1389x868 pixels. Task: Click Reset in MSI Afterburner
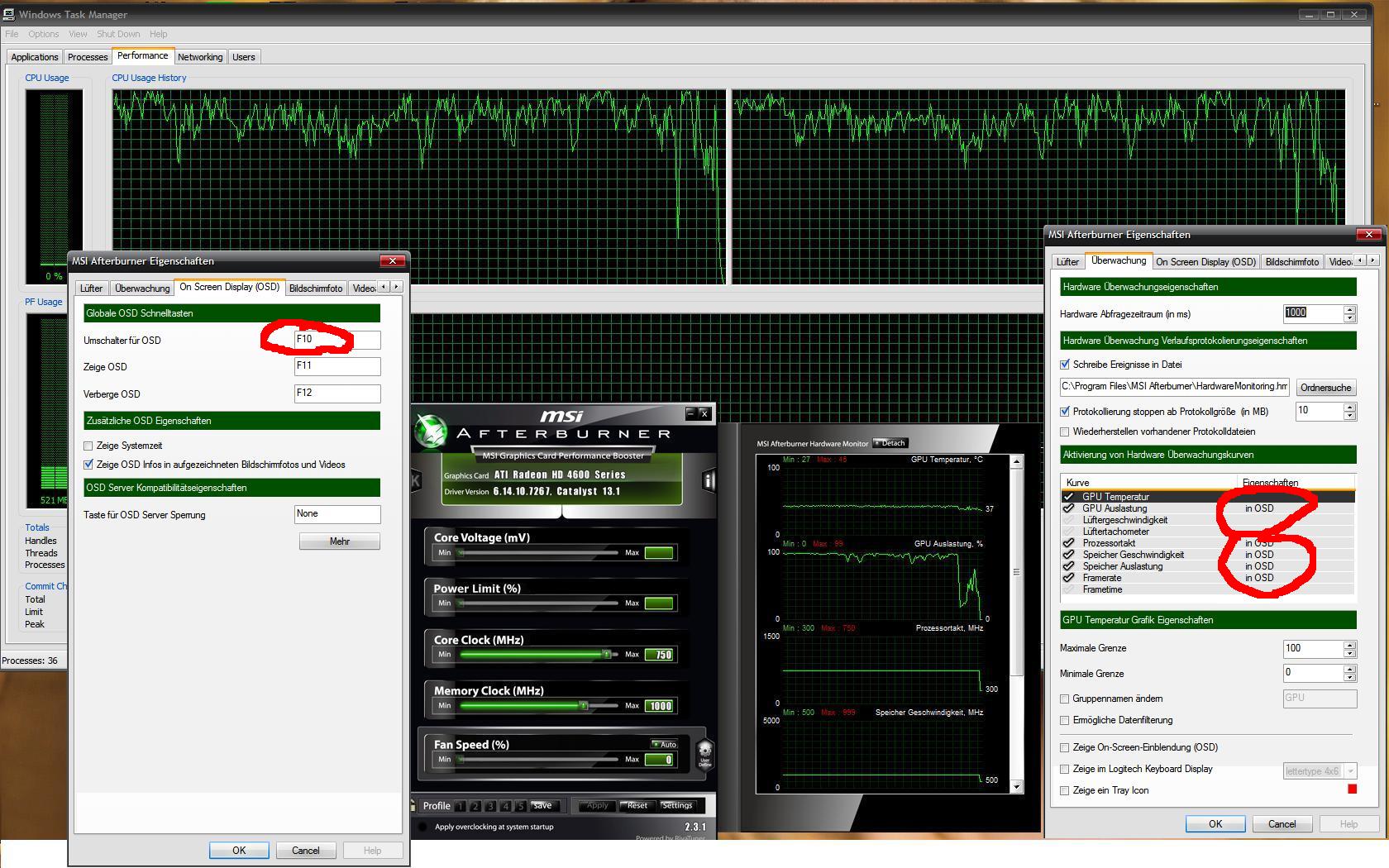click(x=637, y=805)
